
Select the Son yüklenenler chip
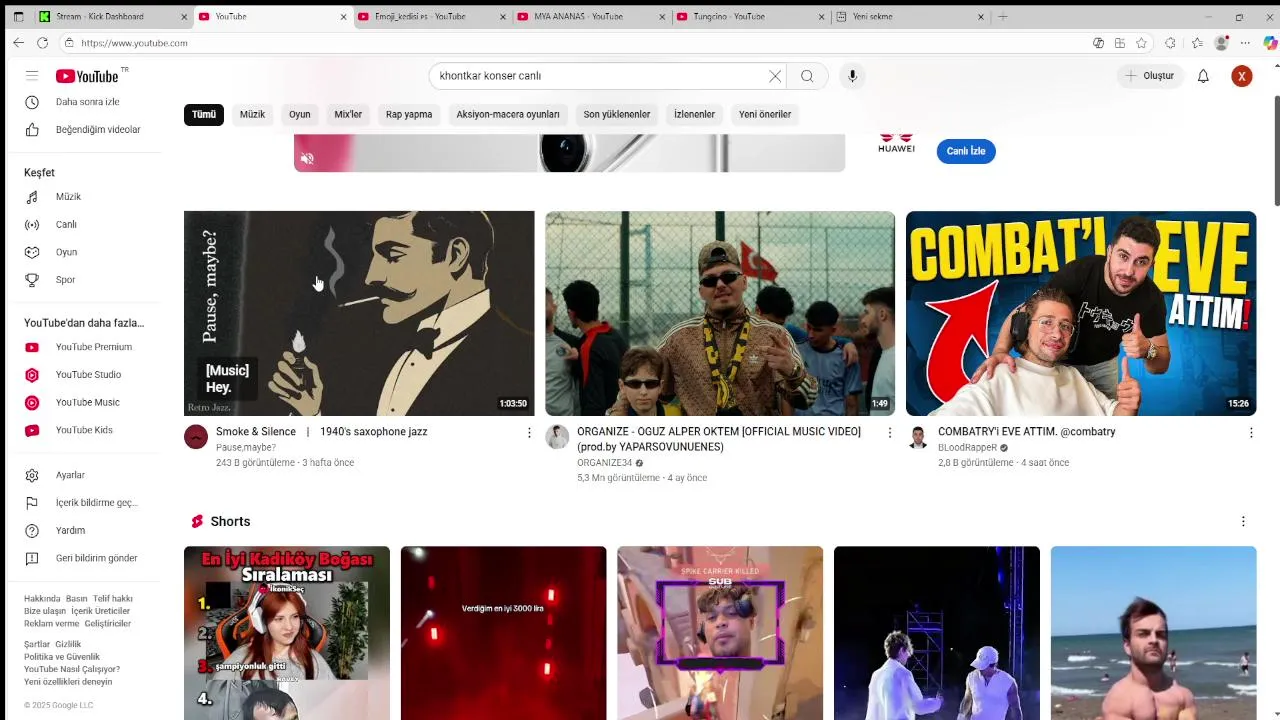(617, 114)
